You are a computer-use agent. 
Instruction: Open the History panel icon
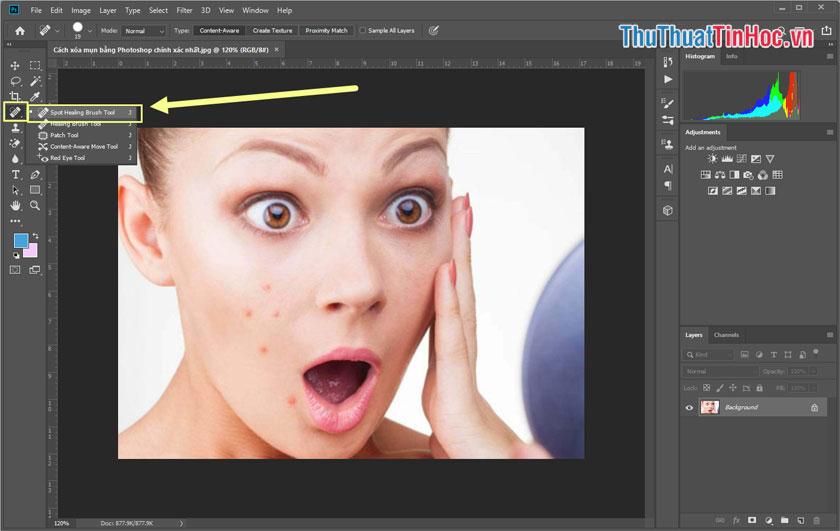coord(668,62)
